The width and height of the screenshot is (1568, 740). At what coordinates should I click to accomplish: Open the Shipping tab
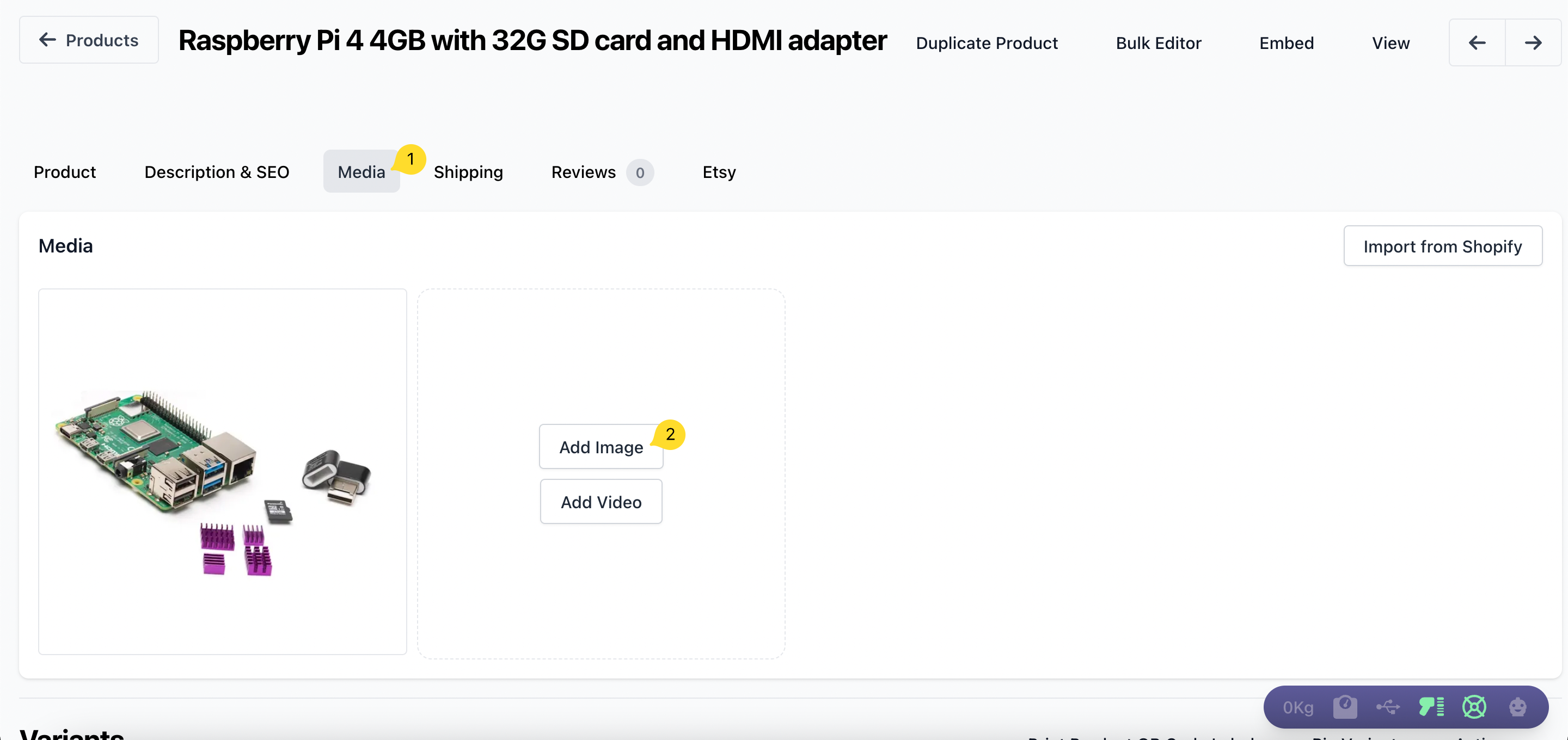[468, 171]
